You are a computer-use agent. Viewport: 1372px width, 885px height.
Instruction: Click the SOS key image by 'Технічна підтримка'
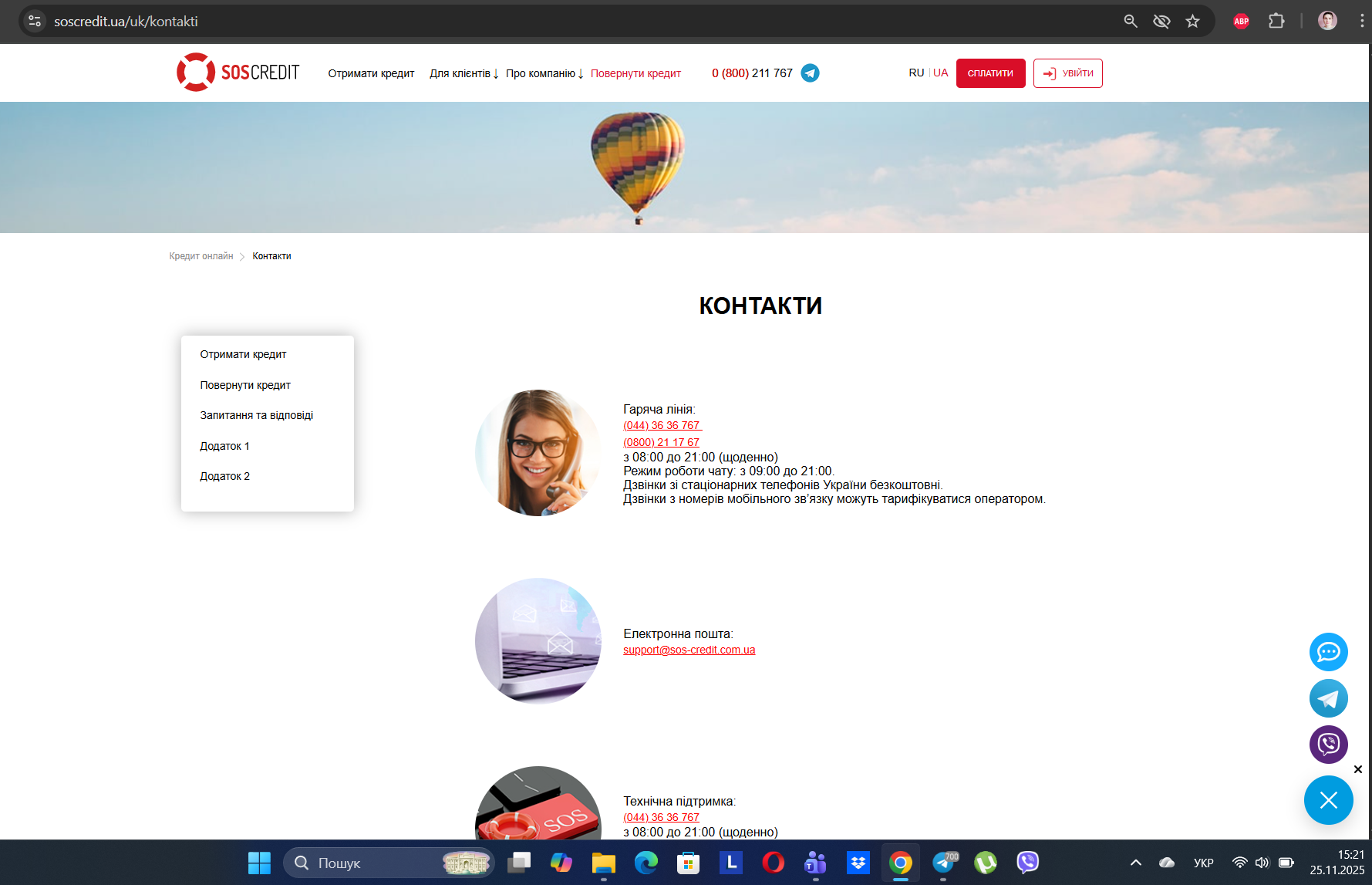coord(538,802)
